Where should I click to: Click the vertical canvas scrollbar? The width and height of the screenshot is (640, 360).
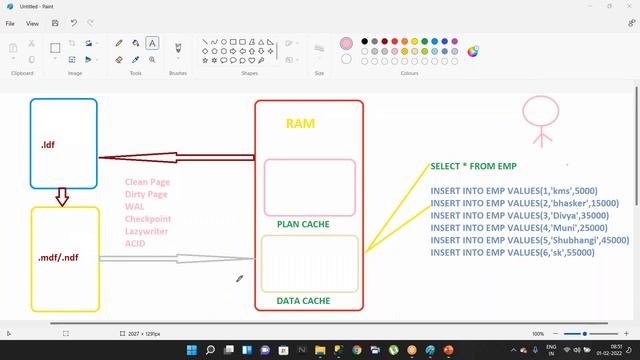coord(636,147)
